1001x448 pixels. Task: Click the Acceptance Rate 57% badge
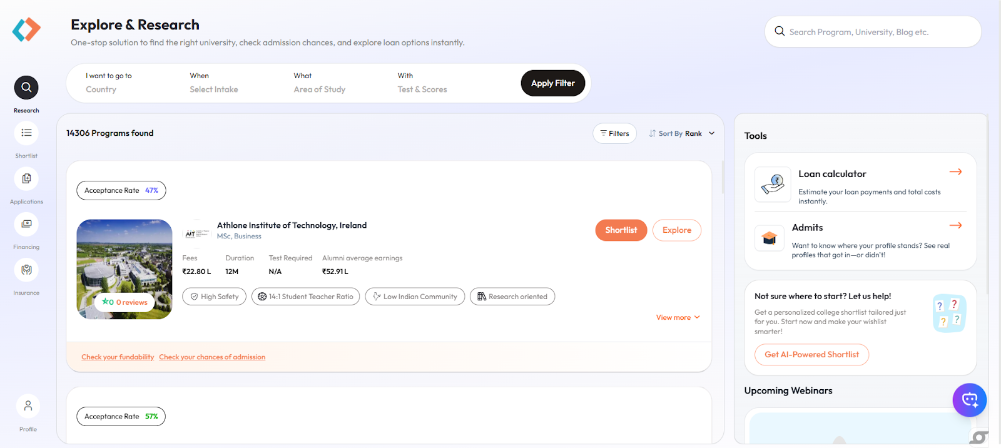pyautogui.click(x=121, y=417)
